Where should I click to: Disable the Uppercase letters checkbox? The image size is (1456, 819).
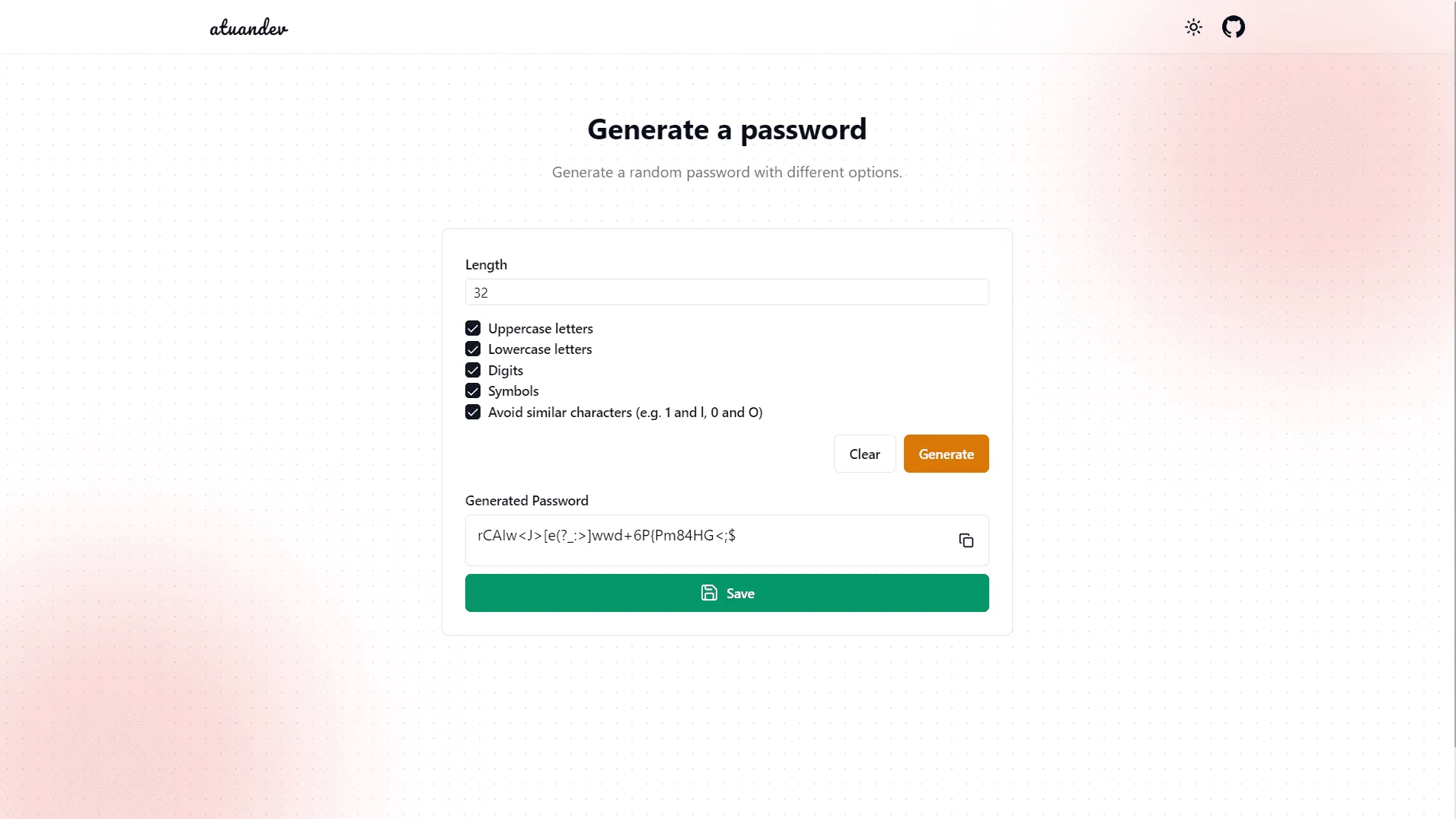[x=473, y=327]
